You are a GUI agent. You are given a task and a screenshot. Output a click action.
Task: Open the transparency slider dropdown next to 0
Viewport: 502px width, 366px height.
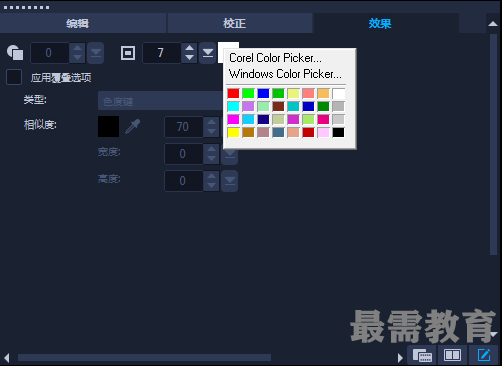tap(96, 53)
